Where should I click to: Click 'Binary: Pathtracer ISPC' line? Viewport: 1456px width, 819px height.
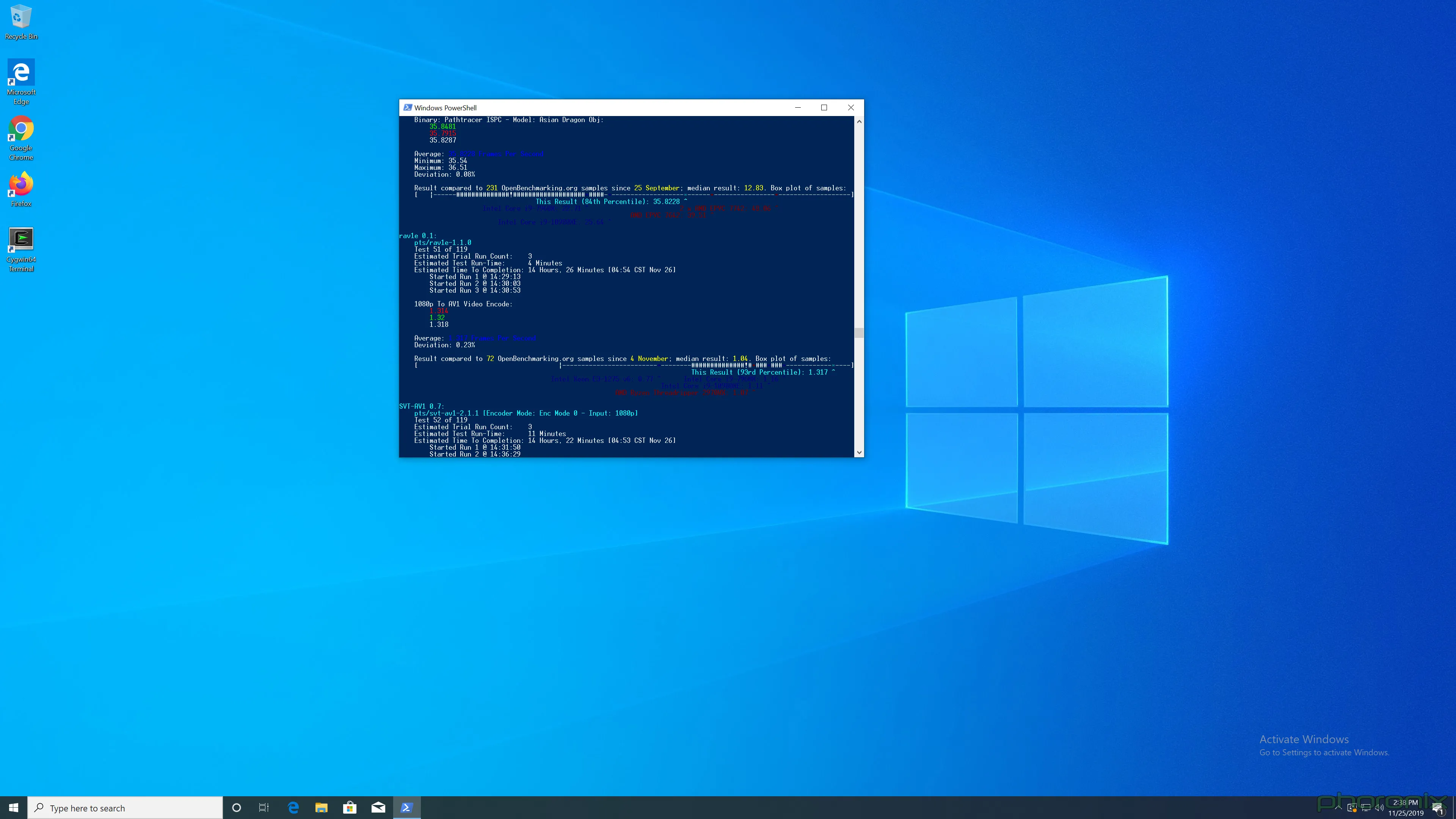tap(509, 120)
